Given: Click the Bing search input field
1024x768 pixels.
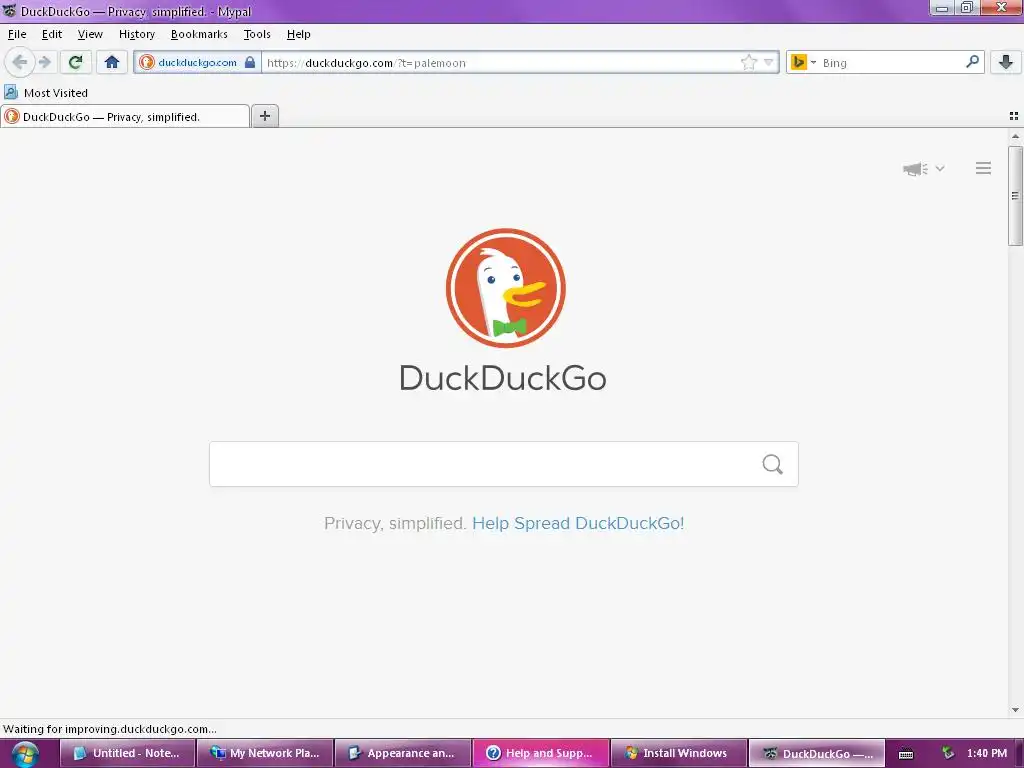Looking at the screenshot, I should pos(891,63).
